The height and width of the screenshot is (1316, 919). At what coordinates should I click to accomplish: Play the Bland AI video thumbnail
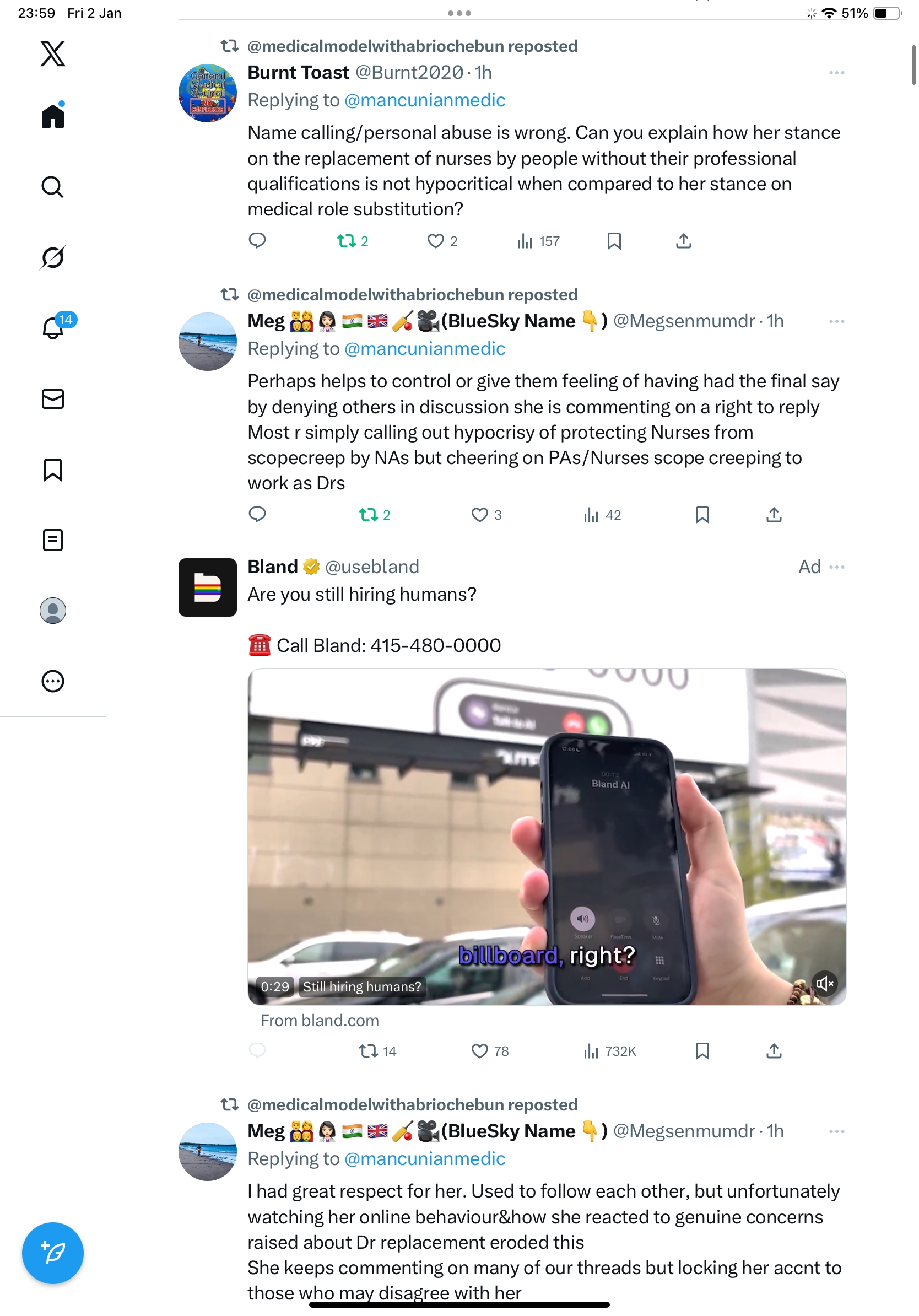click(547, 837)
